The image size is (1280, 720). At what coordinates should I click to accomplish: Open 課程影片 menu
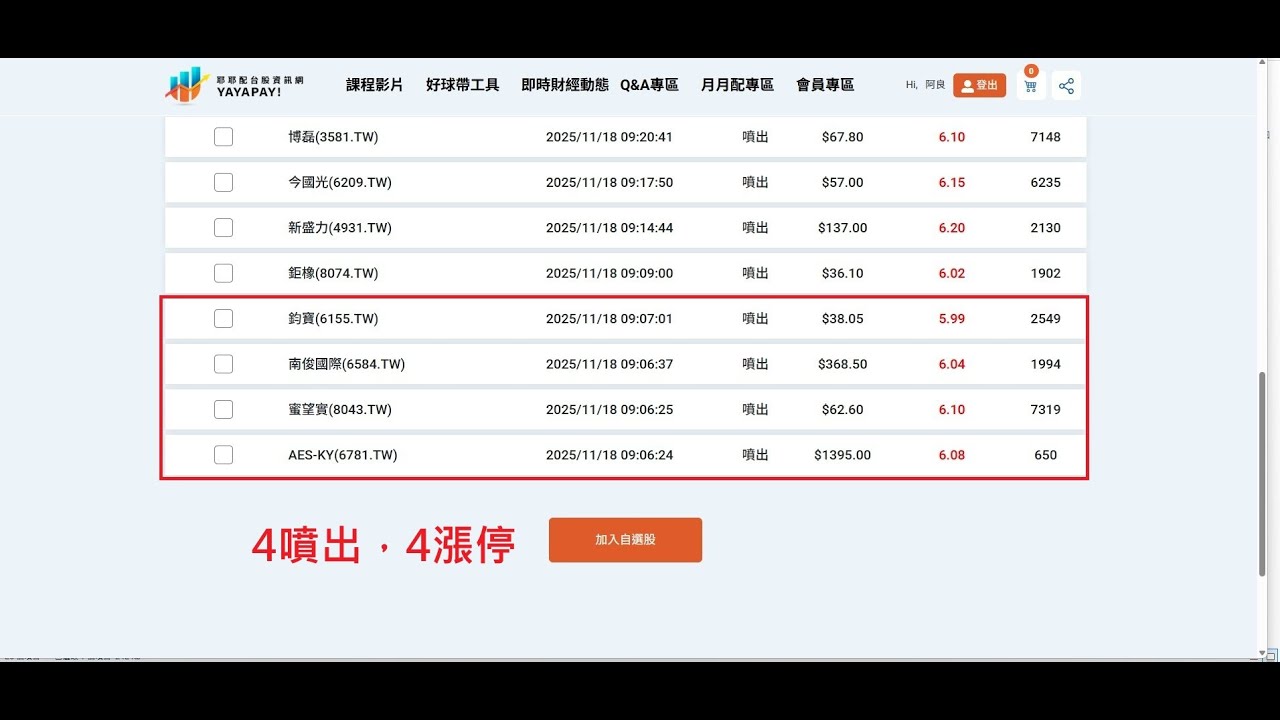tap(375, 85)
